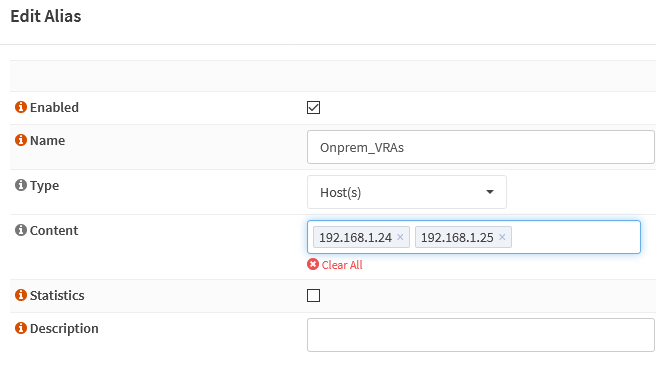The image size is (656, 365).
Task: Click the info icon next to Type
Action: pyautogui.click(x=21, y=185)
